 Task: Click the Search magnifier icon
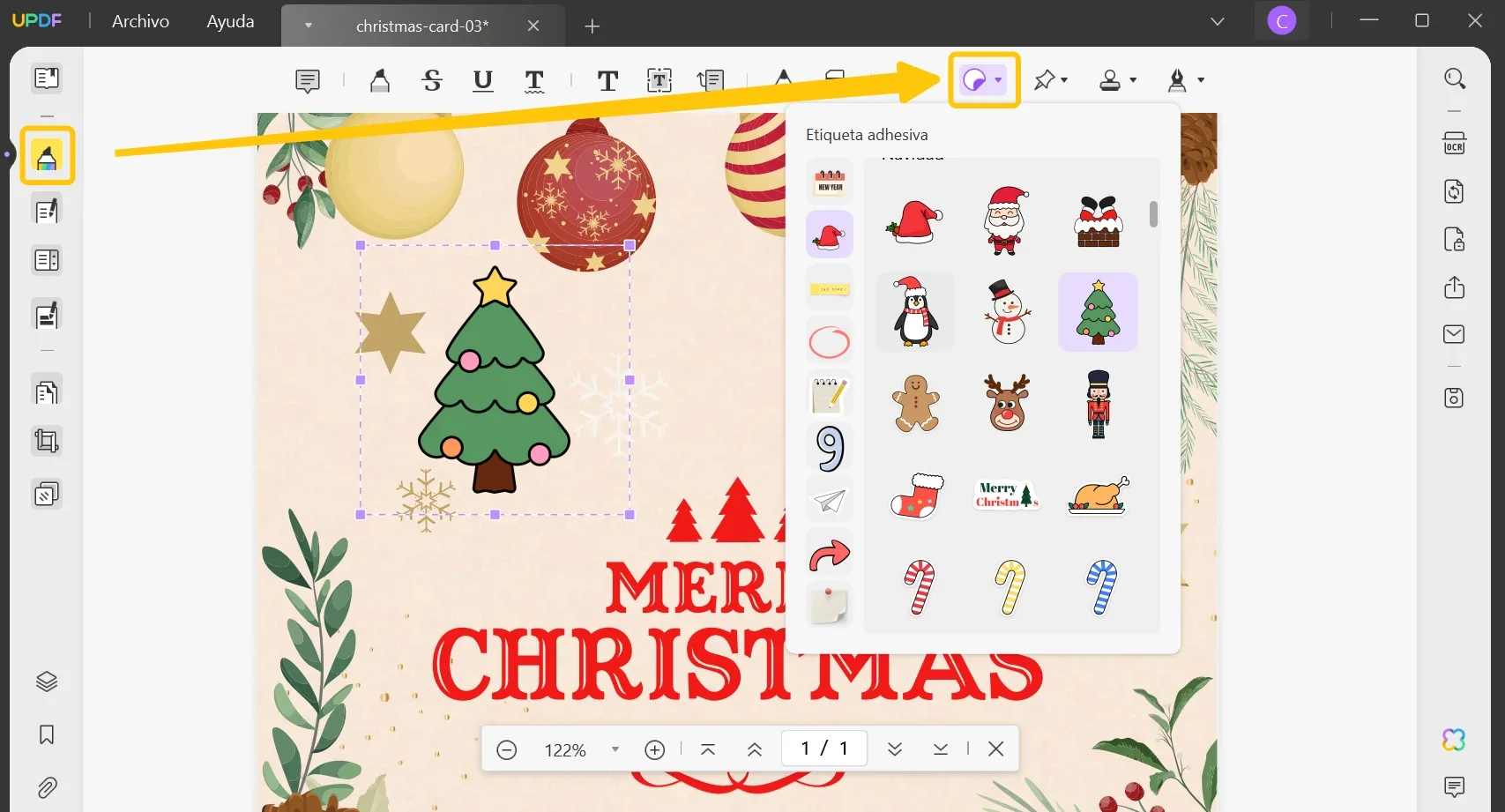[x=1455, y=78]
